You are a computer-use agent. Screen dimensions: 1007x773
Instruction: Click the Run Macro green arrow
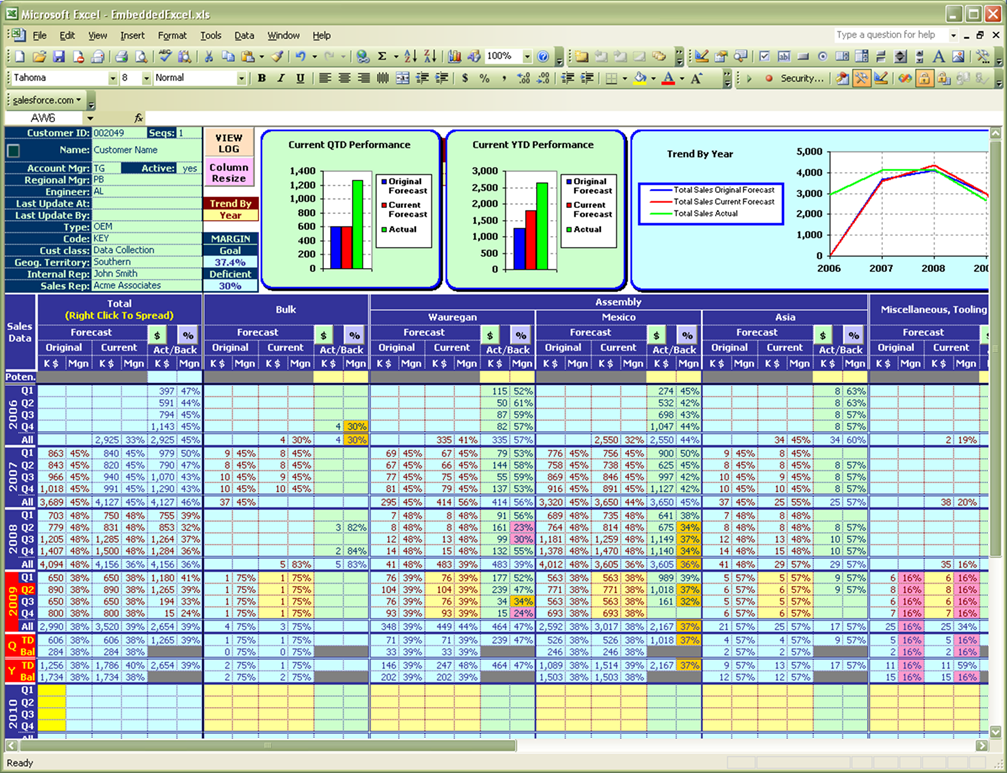click(x=749, y=78)
